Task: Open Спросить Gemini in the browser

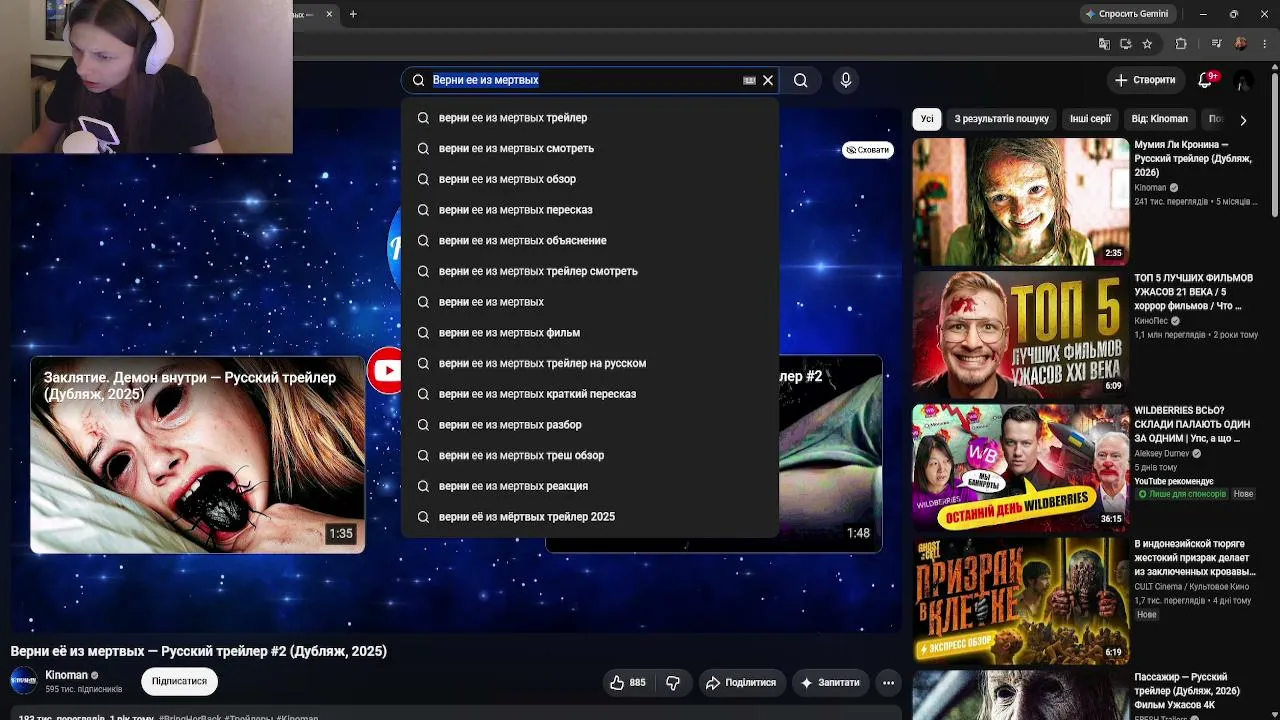Action: [1127, 14]
